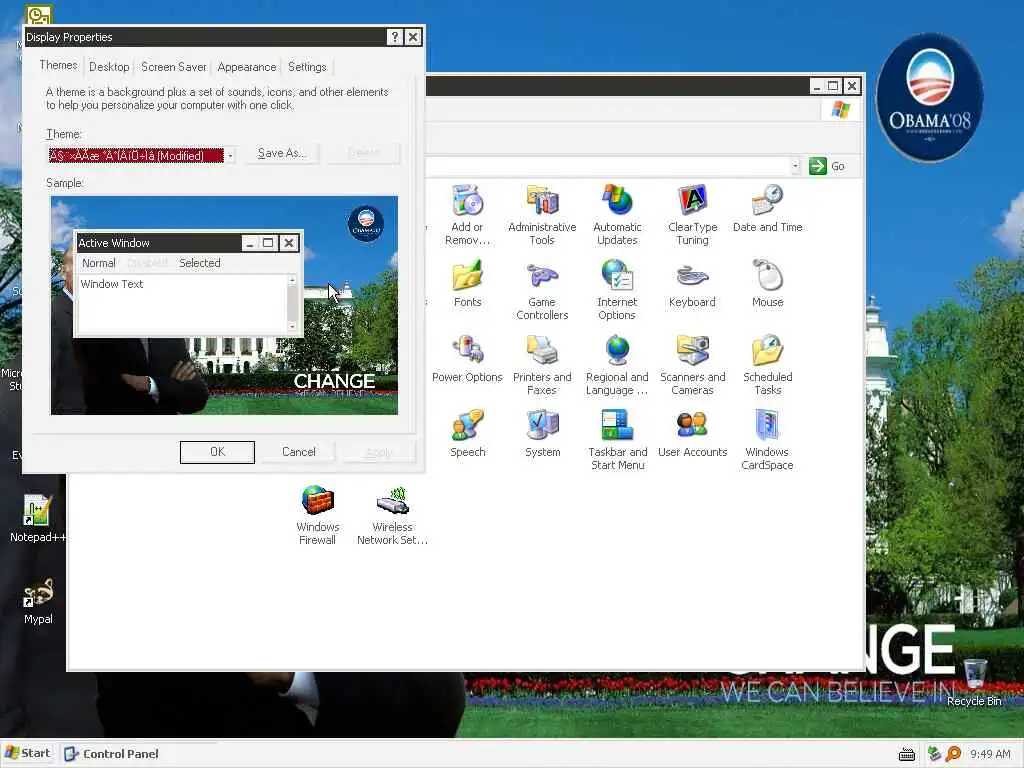Open Keyboard settings icon
Screen dimensions: 1024x768
(692, 283)
